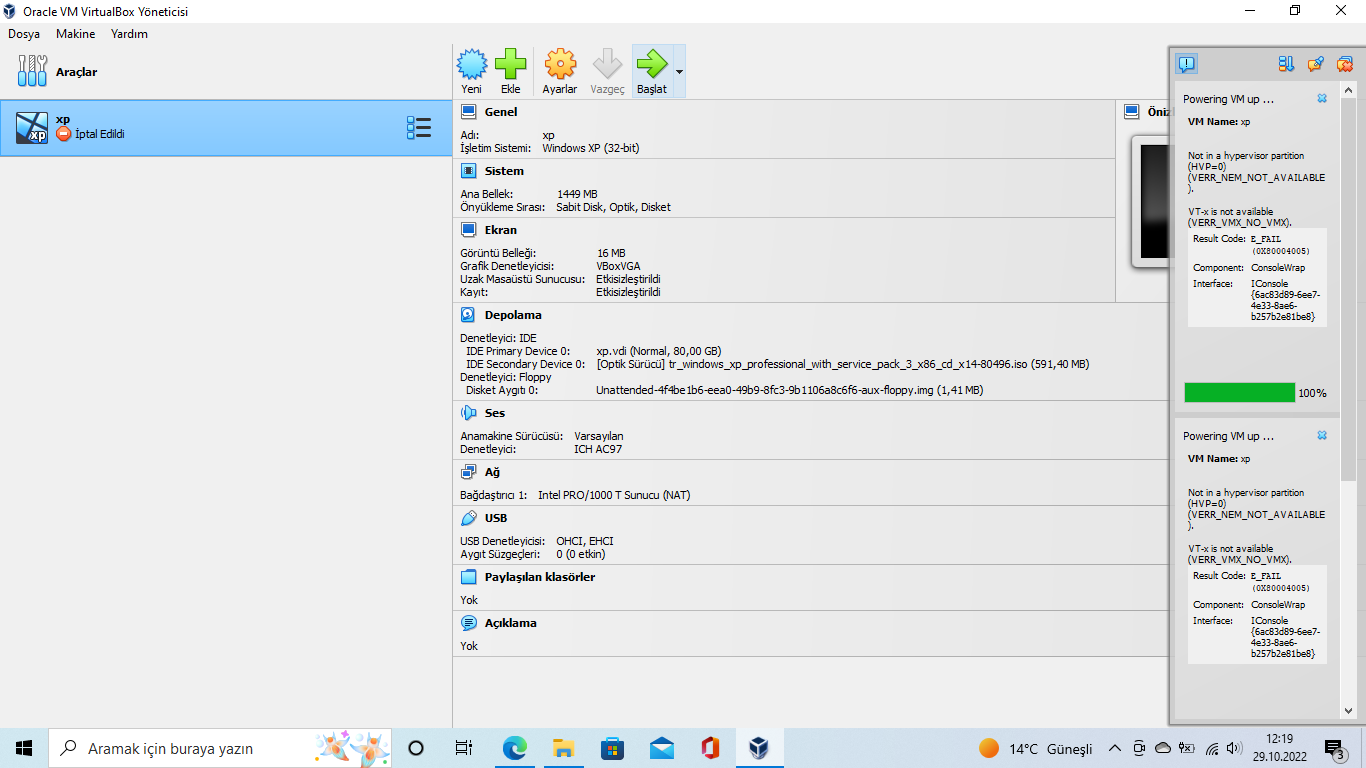1366x768 pixels.
Task: Toggle keep finished progresses icon
Action: tap(1316, 64)
